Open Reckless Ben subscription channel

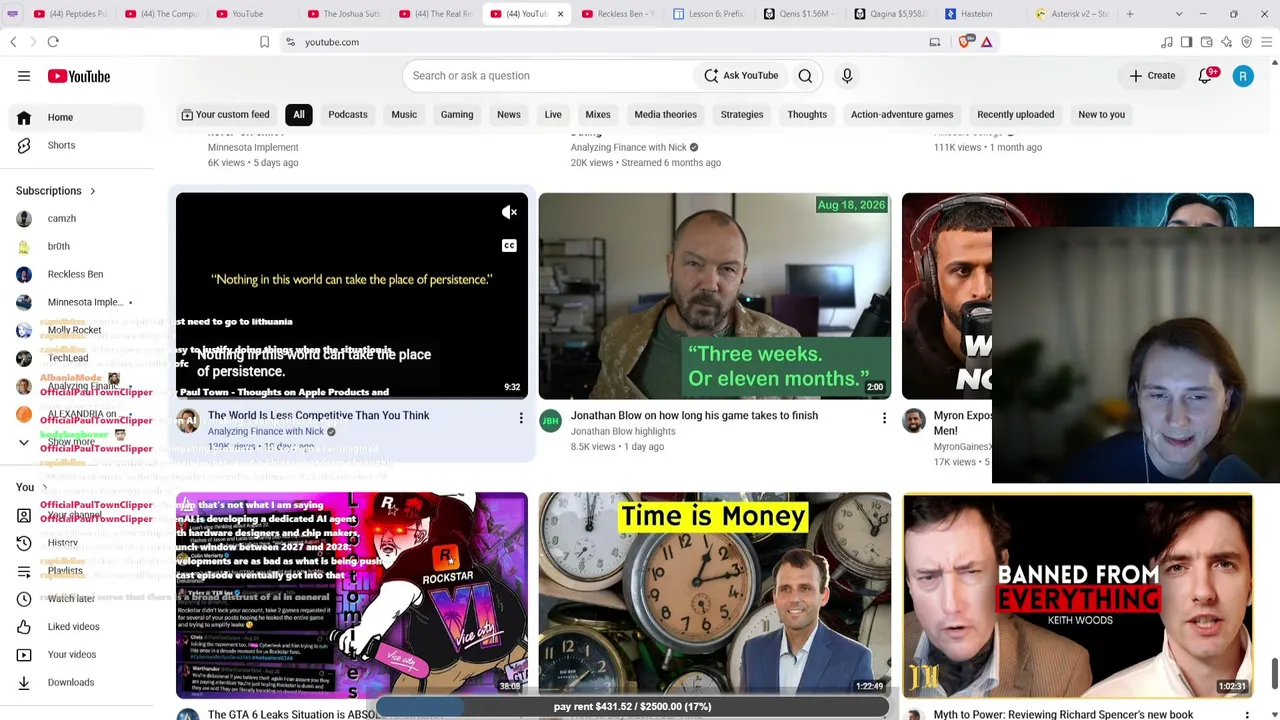click(x=76, y=275)
